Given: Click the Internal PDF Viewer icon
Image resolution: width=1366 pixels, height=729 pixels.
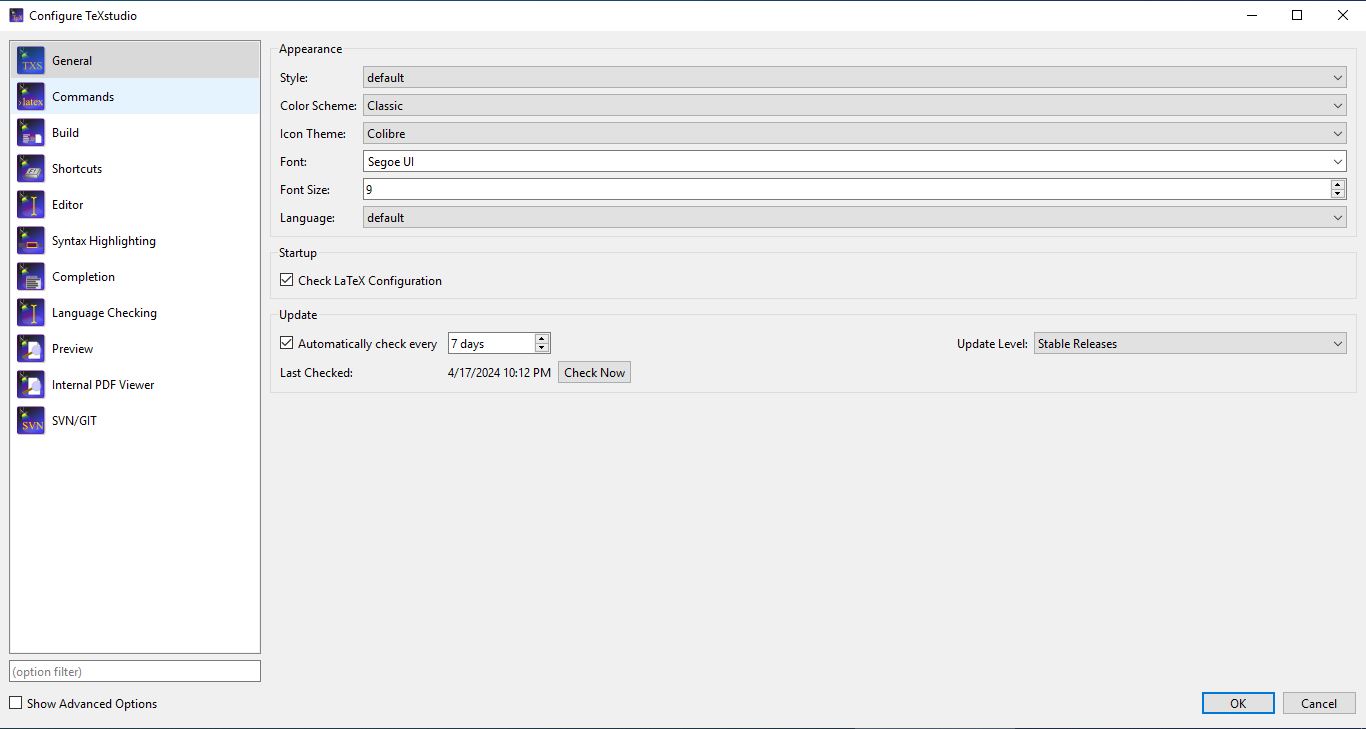Looking at the screenshot, I should coord(31,385).
